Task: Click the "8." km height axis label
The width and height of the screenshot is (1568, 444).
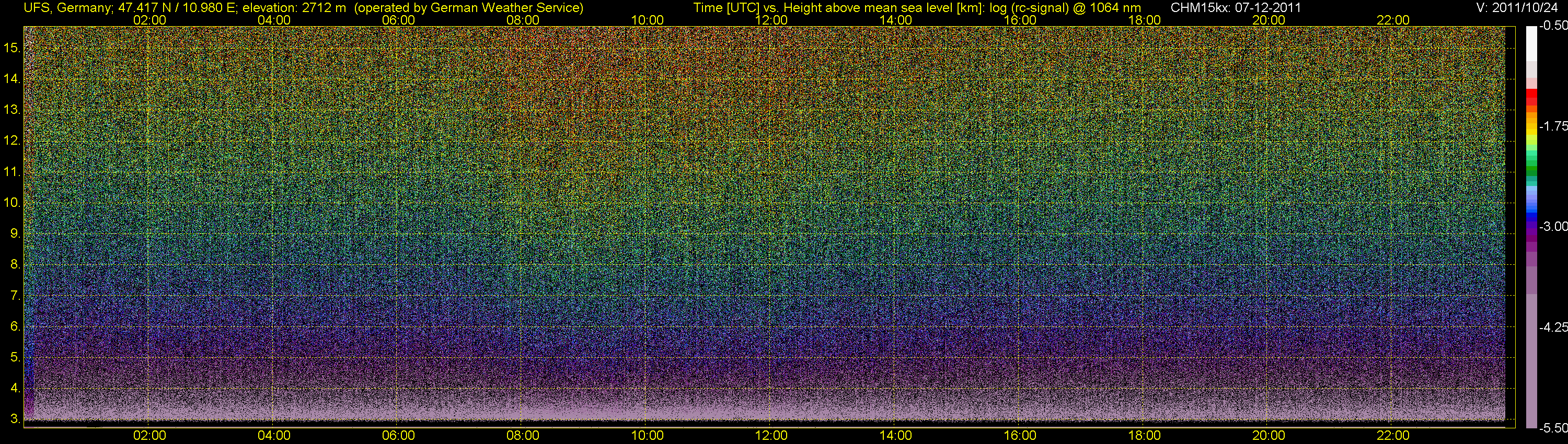Action: click(15, 265)
